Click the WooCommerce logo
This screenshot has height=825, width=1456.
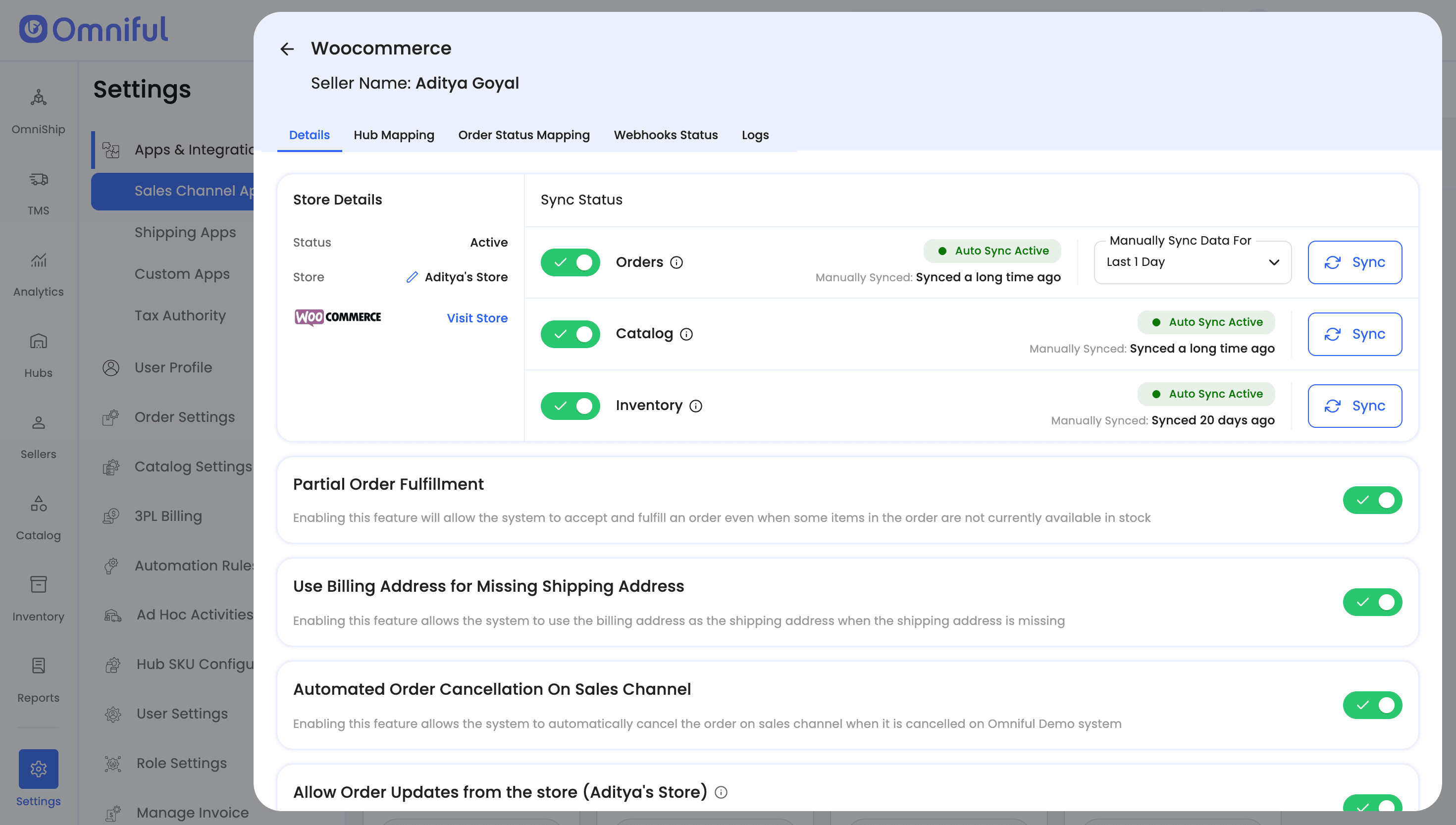(x=338, y=317)
